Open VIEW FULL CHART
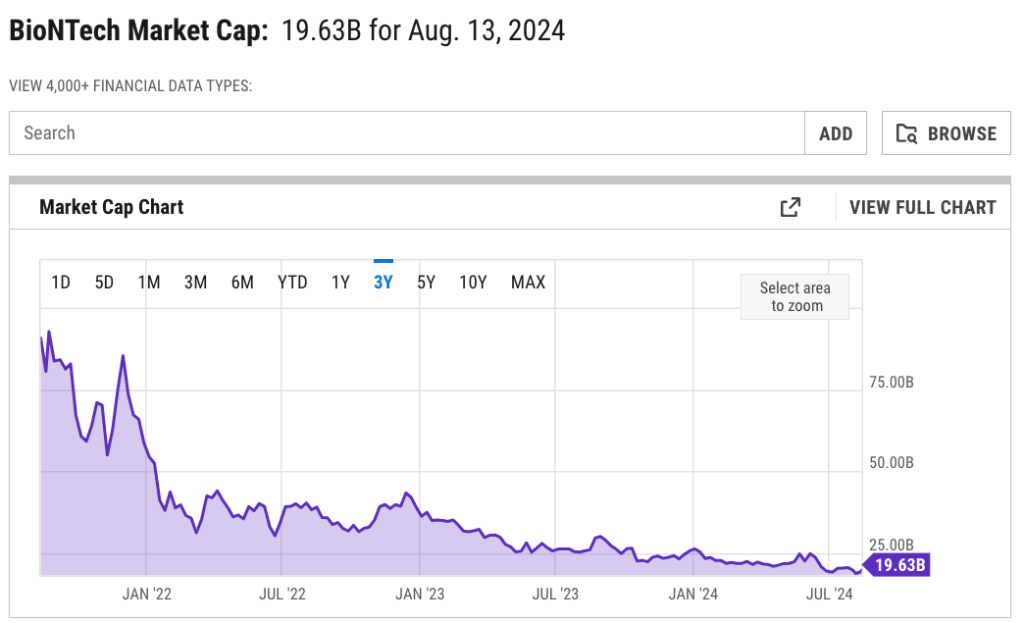1024x623 pixels. tap(922, 207)
